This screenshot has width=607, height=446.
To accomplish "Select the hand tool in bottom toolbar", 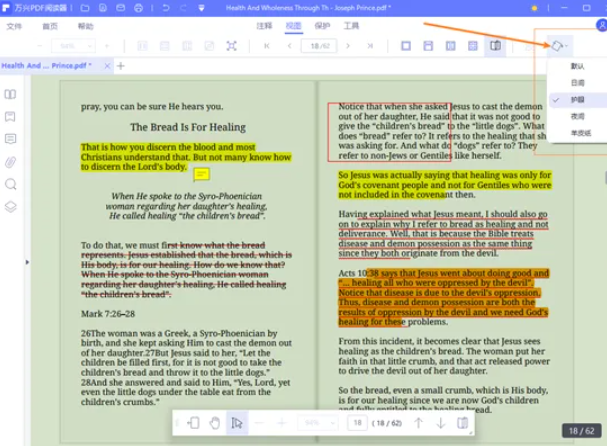I will tap(215, 423).
